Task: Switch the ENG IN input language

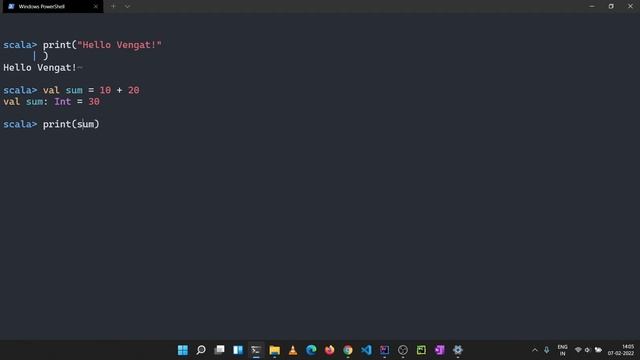Action: (562, 350)
